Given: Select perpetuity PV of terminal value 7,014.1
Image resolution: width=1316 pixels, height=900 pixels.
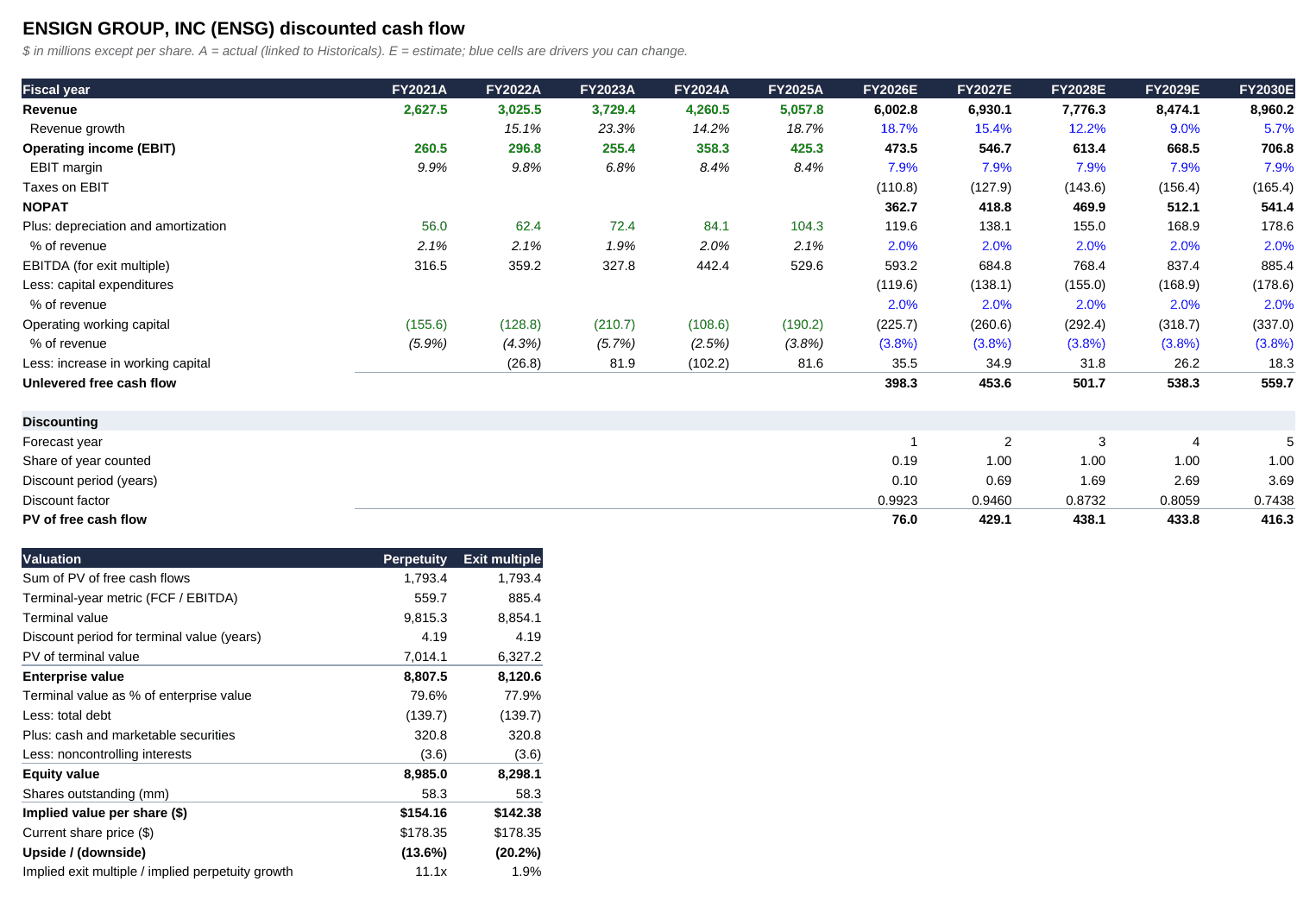Looking at the screenshot, I should click(x=425, y=657).
